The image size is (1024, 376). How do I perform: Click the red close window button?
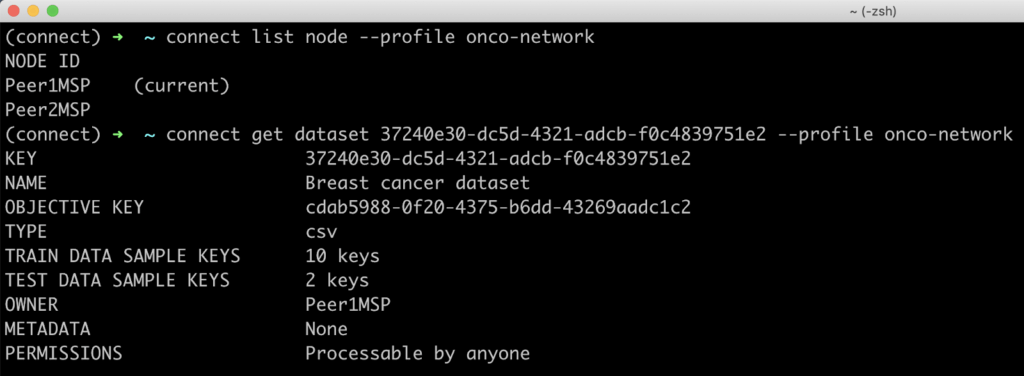point(14,10)
